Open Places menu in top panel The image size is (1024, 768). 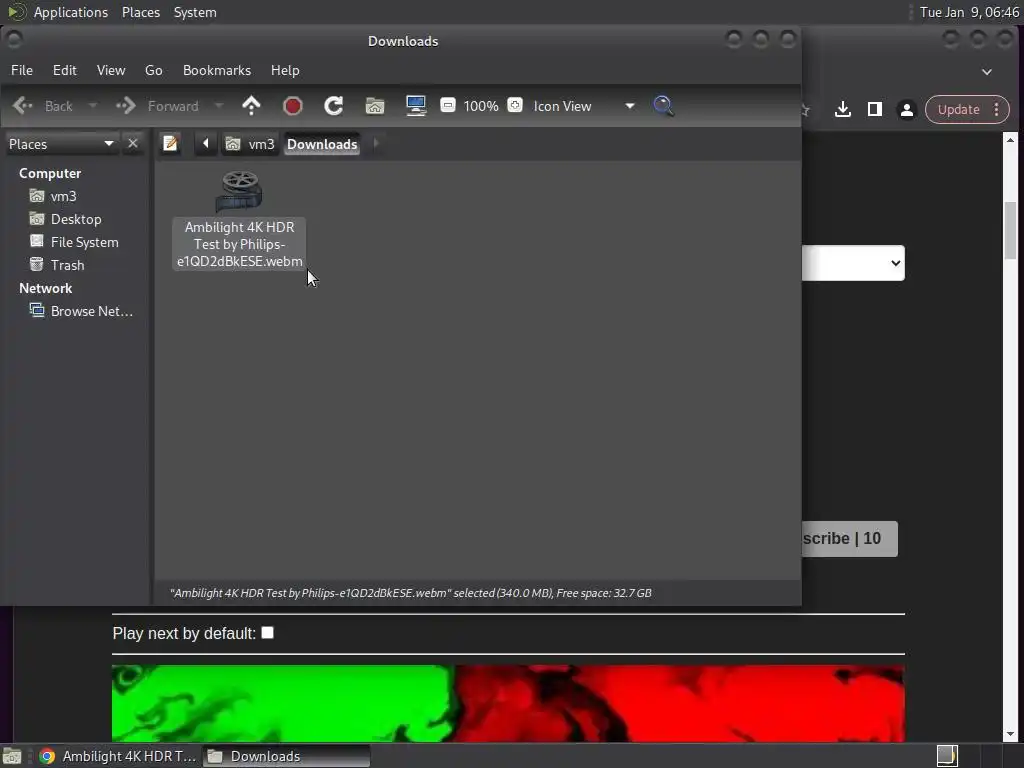141,12
